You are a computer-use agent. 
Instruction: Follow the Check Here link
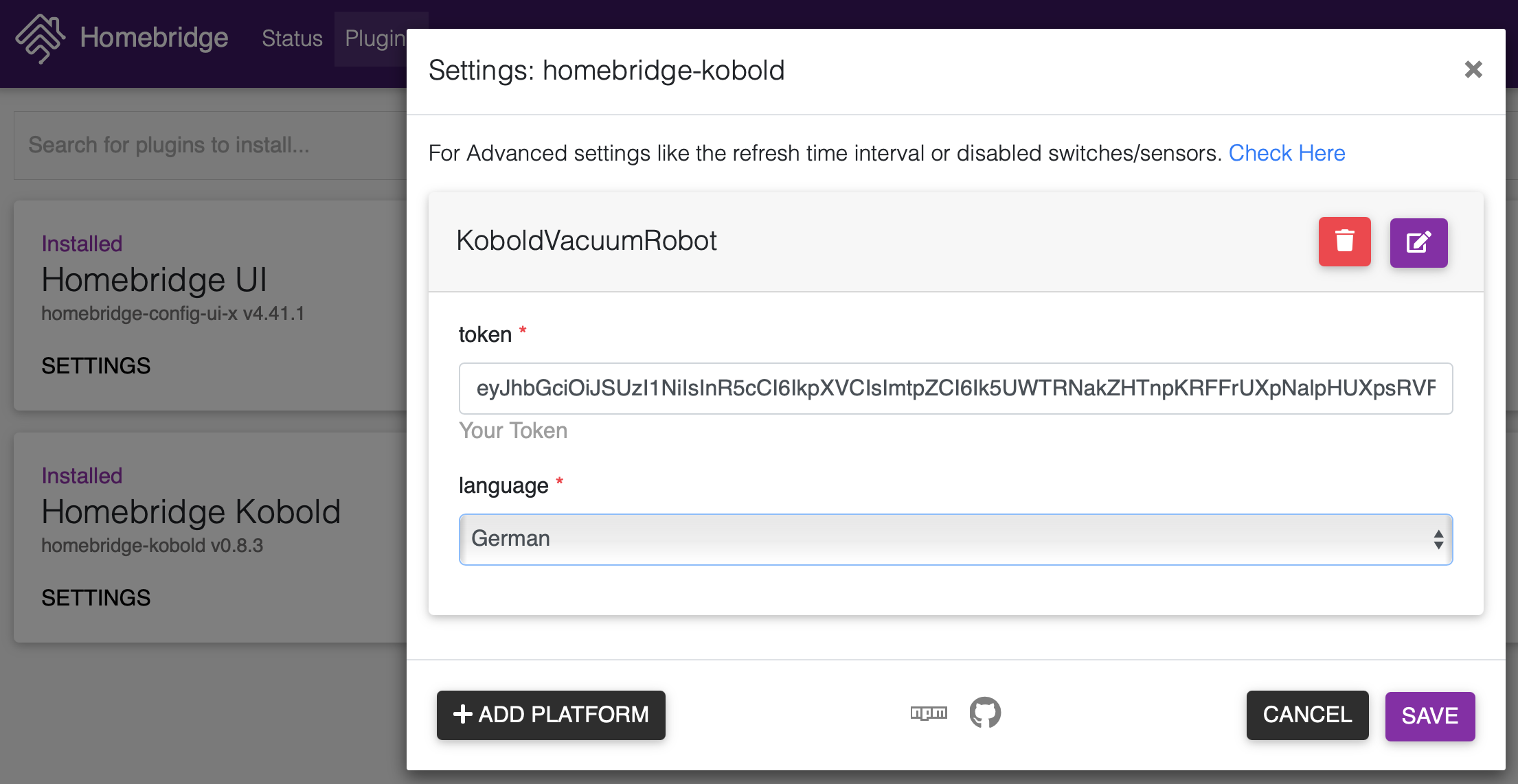click(x=1287, y=152)
